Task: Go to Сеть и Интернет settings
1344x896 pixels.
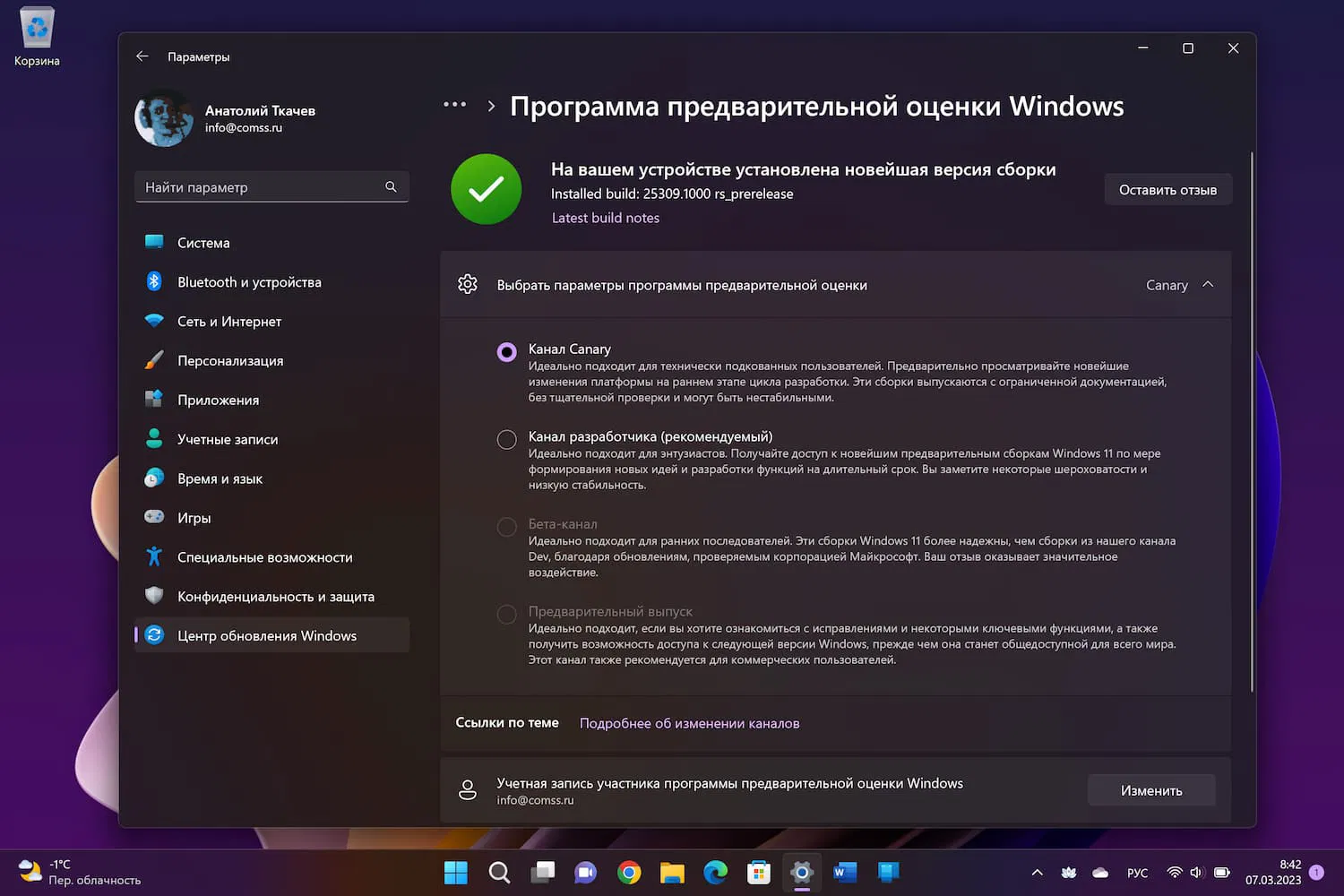Action: click(x=271, y=322)
